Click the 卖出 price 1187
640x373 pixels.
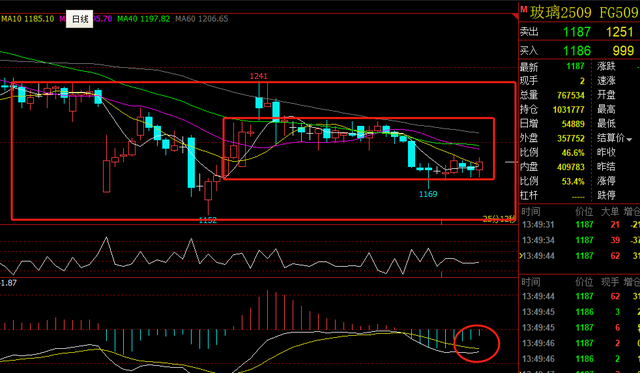point(577,32)
